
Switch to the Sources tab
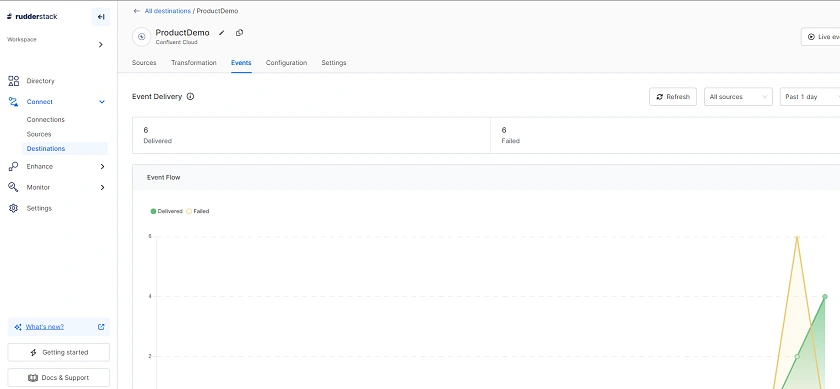pyautogui.click(x=144, y=63)
